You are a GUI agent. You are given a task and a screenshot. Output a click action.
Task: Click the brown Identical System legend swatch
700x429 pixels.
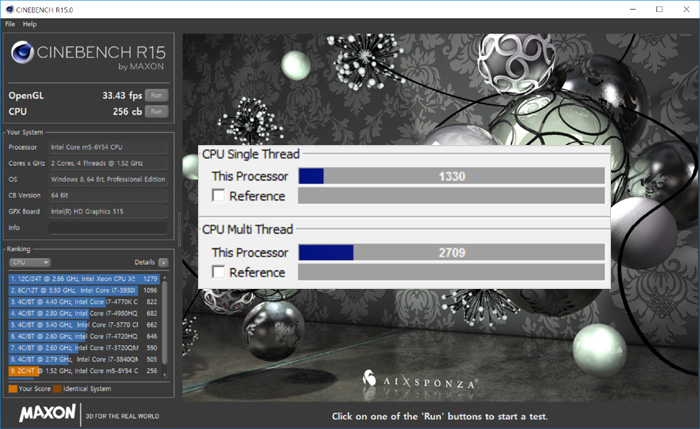[x=57, y=389]
